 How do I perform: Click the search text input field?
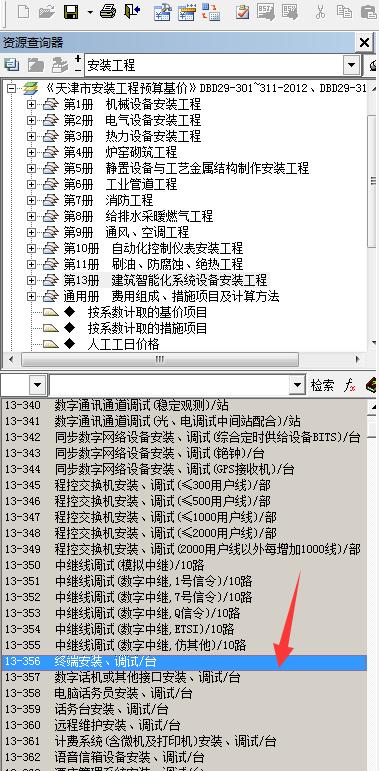coord(169,386)
